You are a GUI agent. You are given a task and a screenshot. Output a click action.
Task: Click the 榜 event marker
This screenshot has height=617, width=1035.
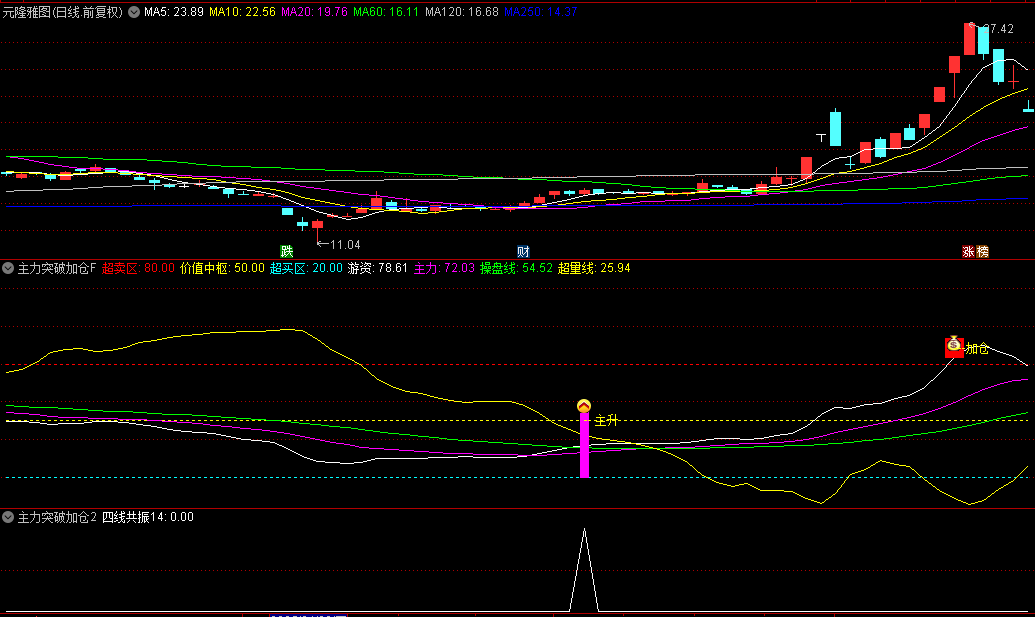[x=982, y=251]
